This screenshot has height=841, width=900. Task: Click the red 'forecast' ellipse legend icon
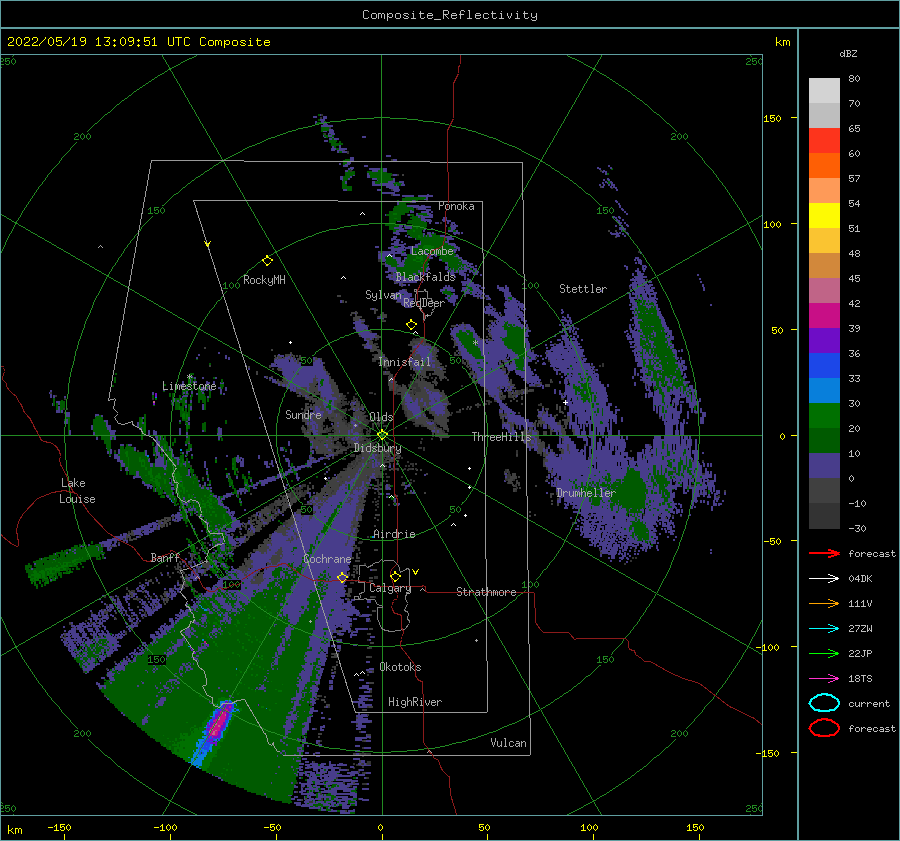coord(824,728)
